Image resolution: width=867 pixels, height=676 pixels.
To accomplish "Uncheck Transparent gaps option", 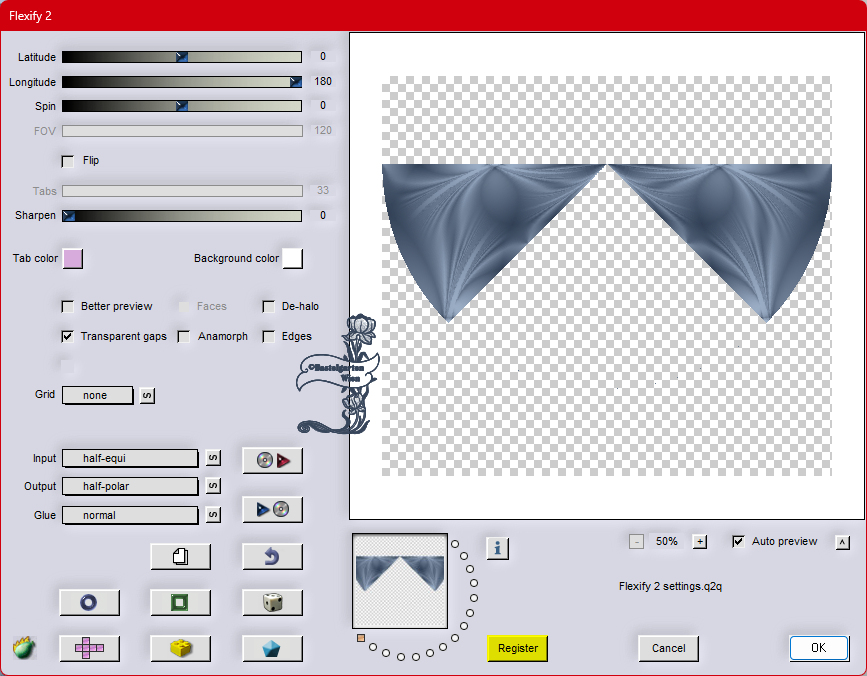I will [x=68, y=337].
